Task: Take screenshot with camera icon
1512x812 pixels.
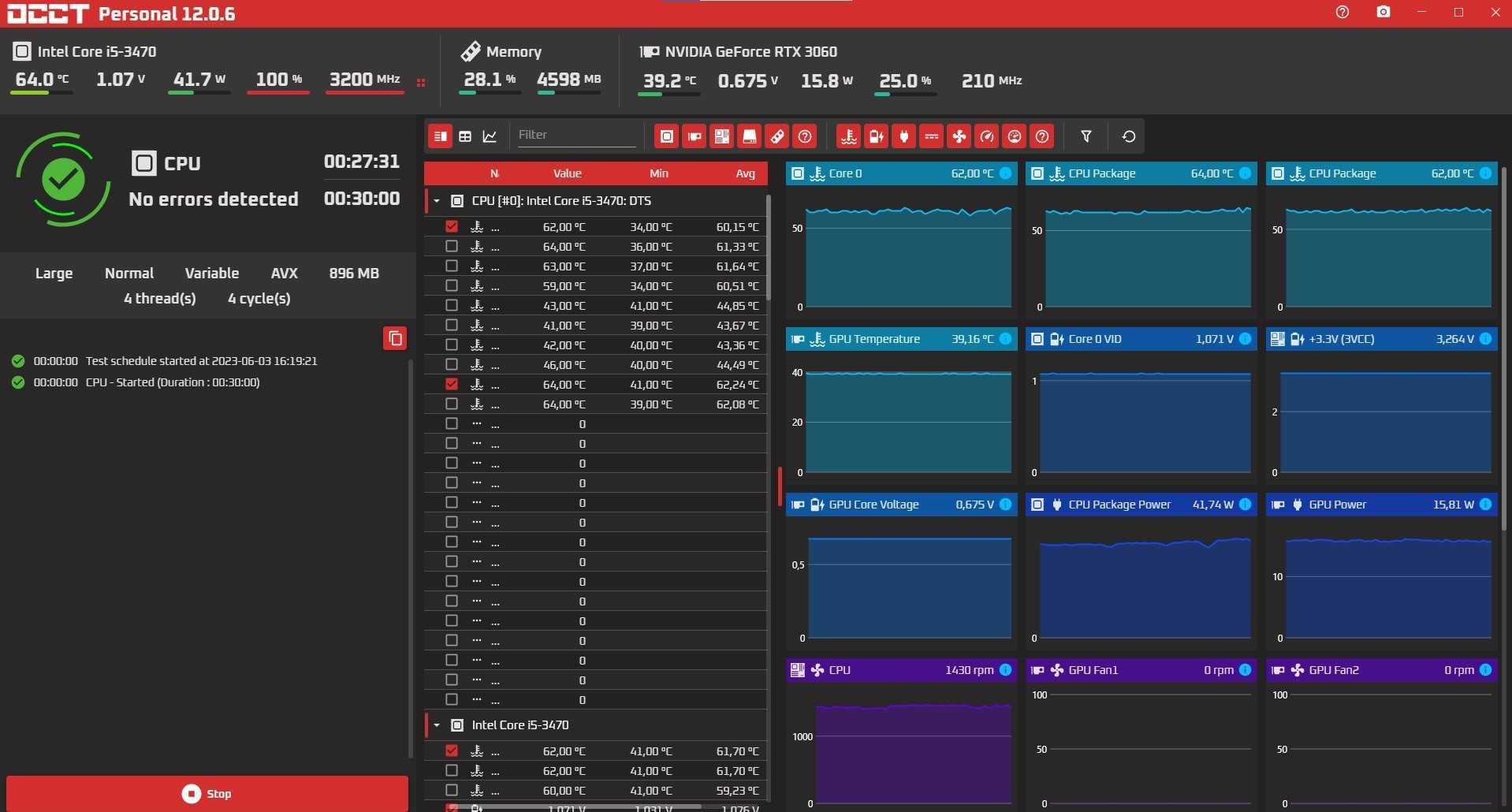Action: 1384,13
